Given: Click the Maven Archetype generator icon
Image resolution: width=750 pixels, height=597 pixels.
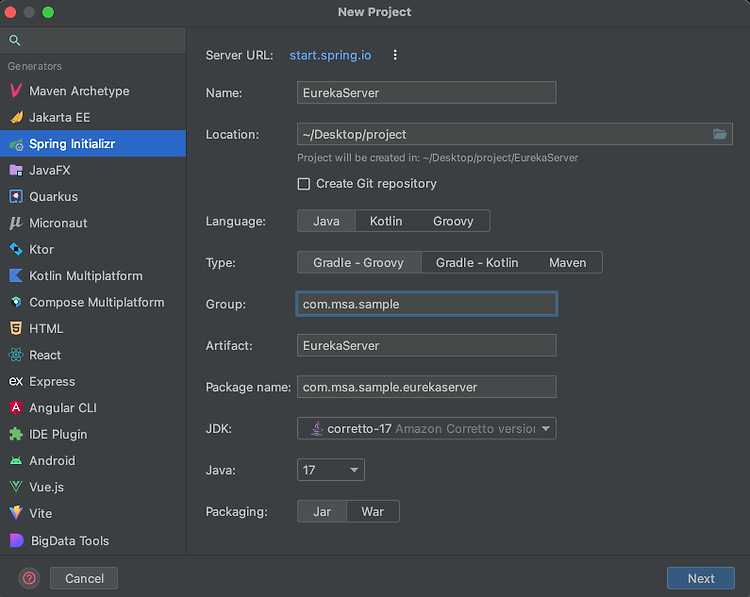Looking at the screenshot, I should pos(16,91).
